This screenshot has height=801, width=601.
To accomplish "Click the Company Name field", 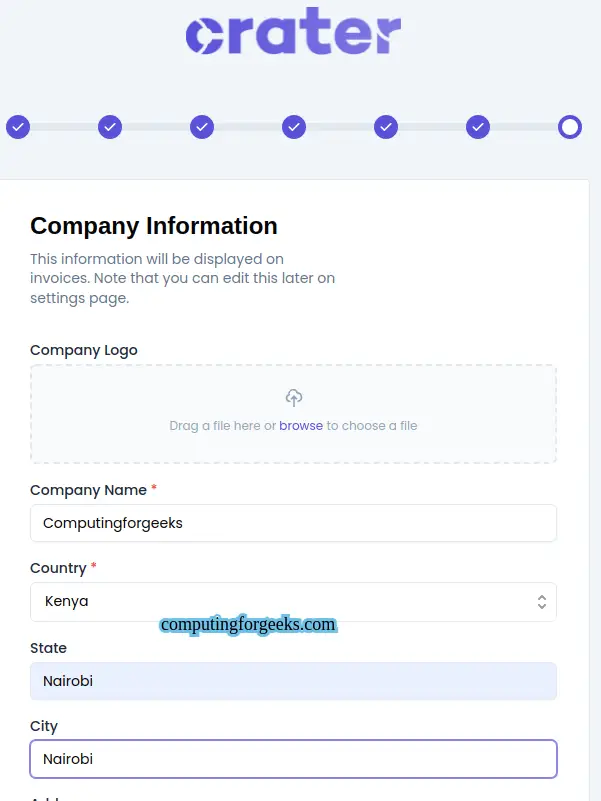I will click(293, 523).
